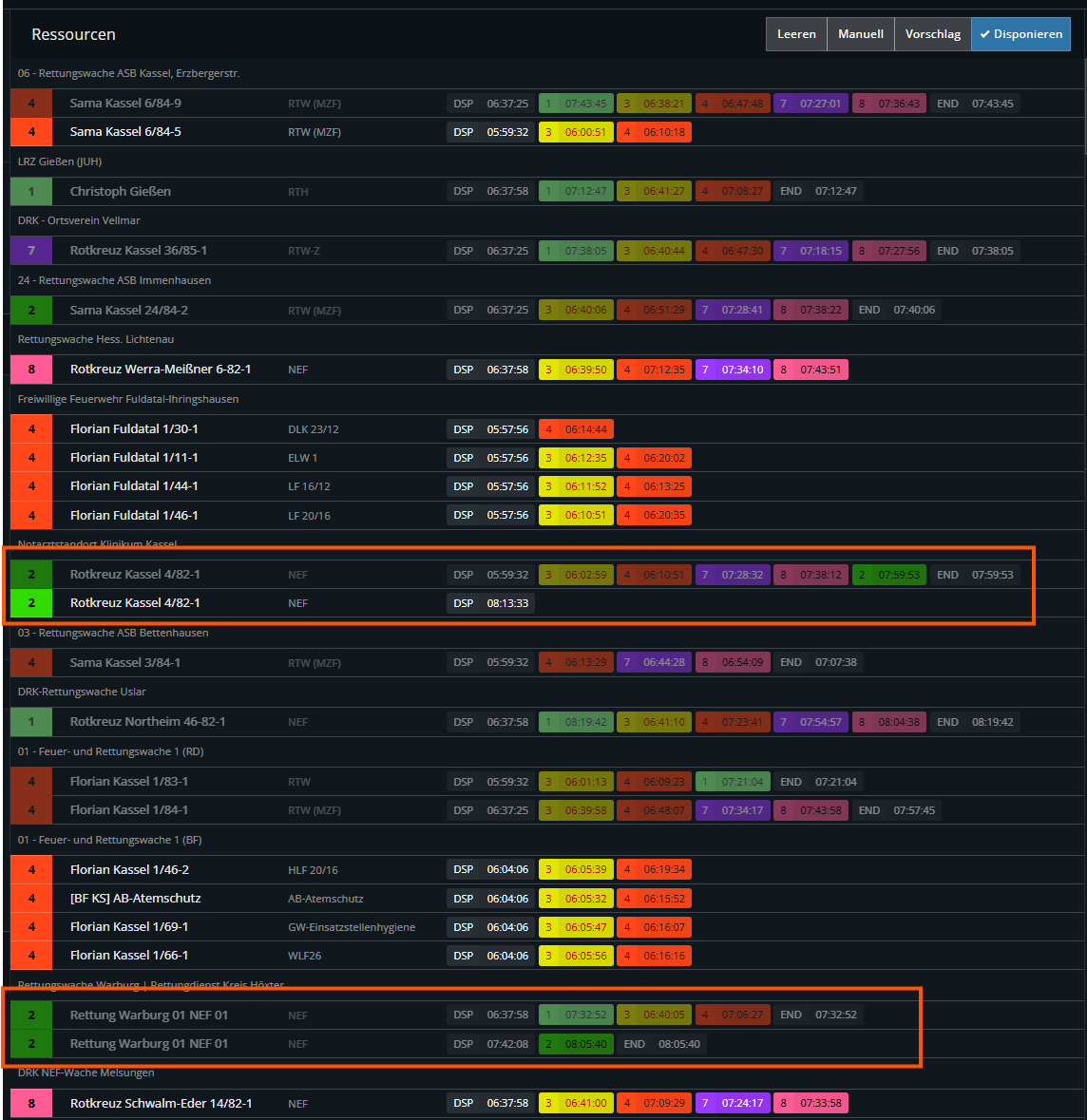
Task: Click status 1 badge beside Christoph Gießen
Action: pos(31,192)
